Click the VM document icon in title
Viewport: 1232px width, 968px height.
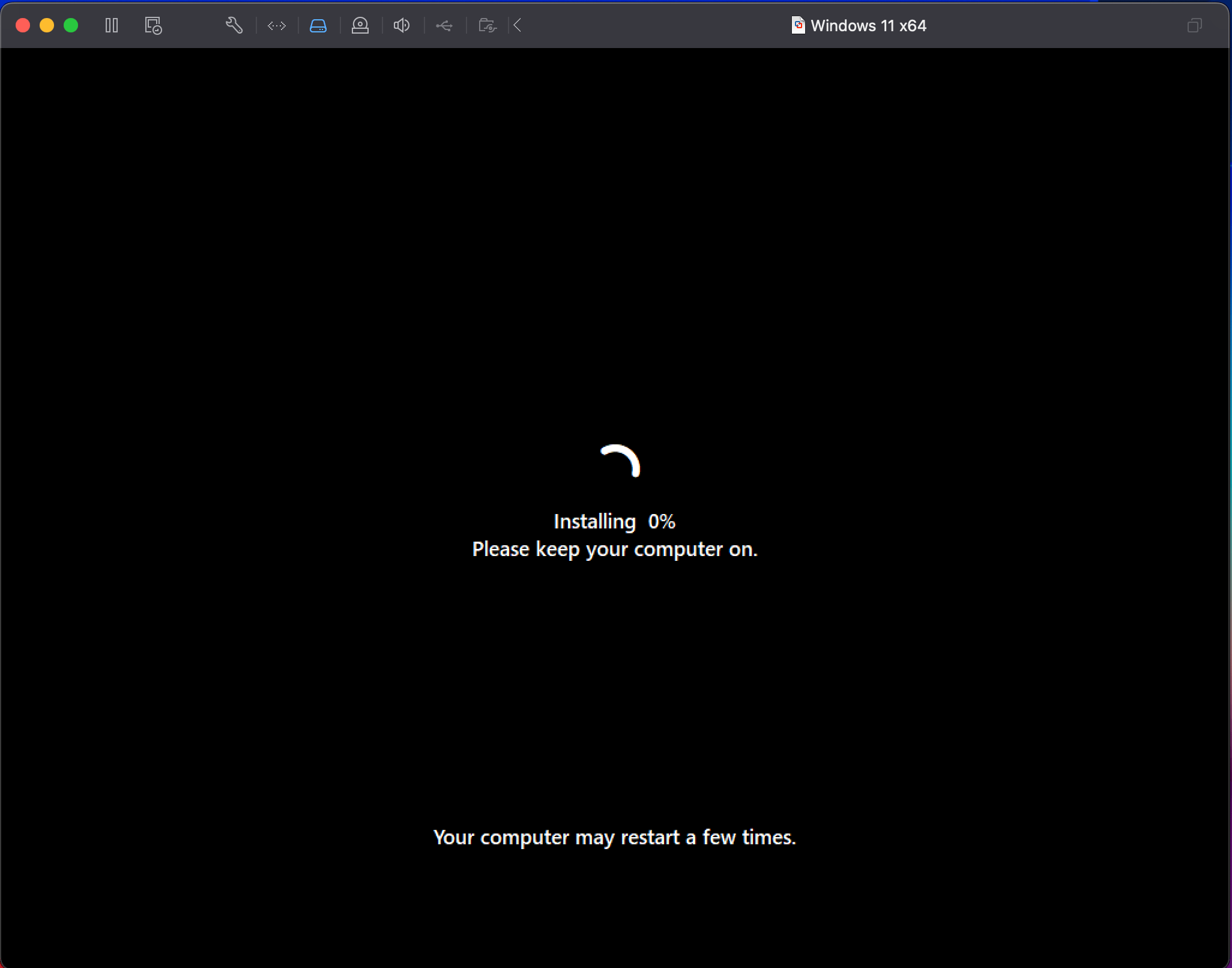click(x=798, y=25)
